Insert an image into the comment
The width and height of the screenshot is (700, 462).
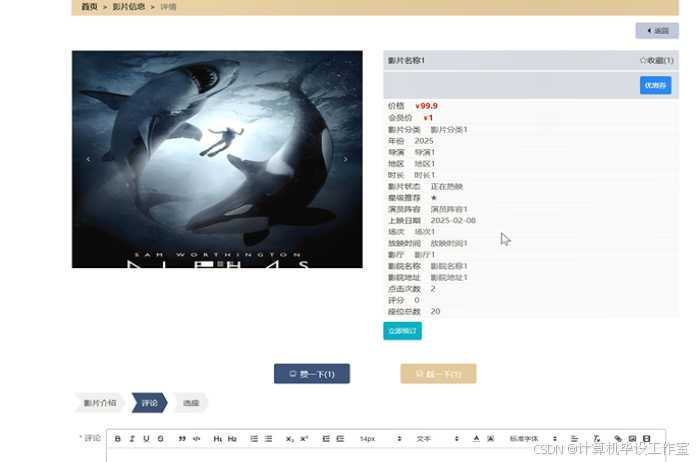pyautogui.click(x=632, y=439)
